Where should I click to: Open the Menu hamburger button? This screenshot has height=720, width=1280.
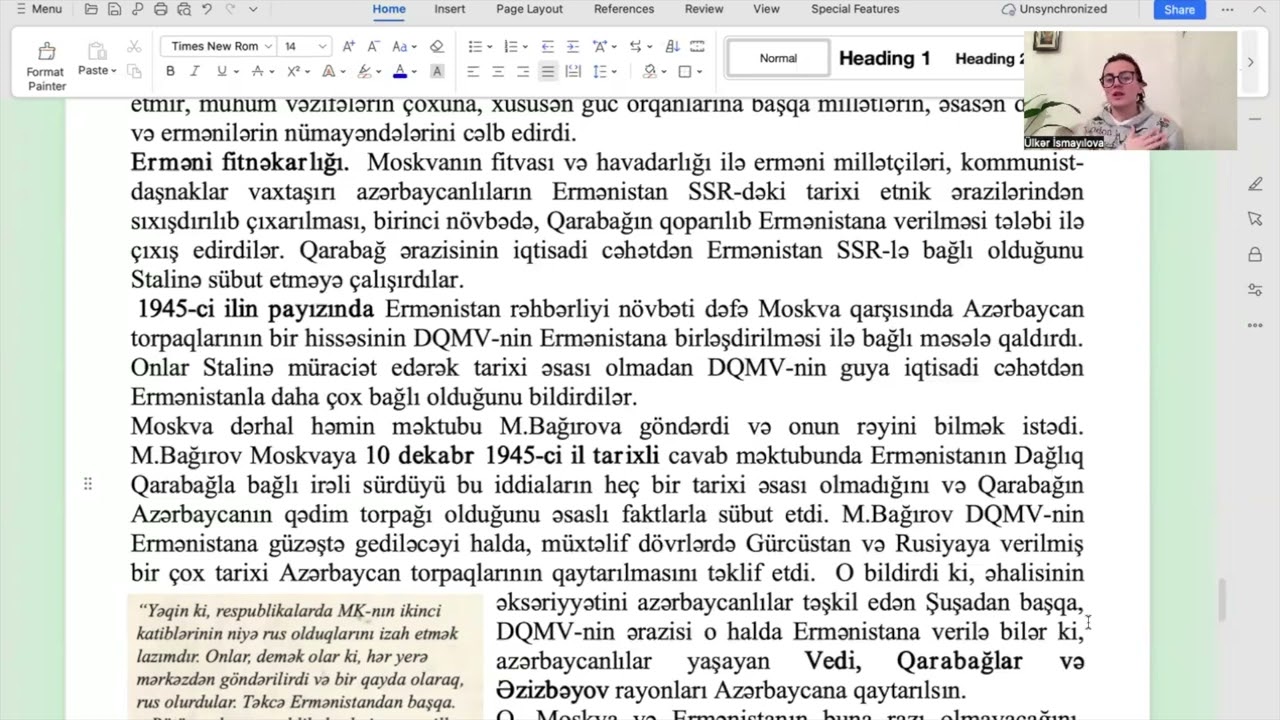(x=39, y=9)
